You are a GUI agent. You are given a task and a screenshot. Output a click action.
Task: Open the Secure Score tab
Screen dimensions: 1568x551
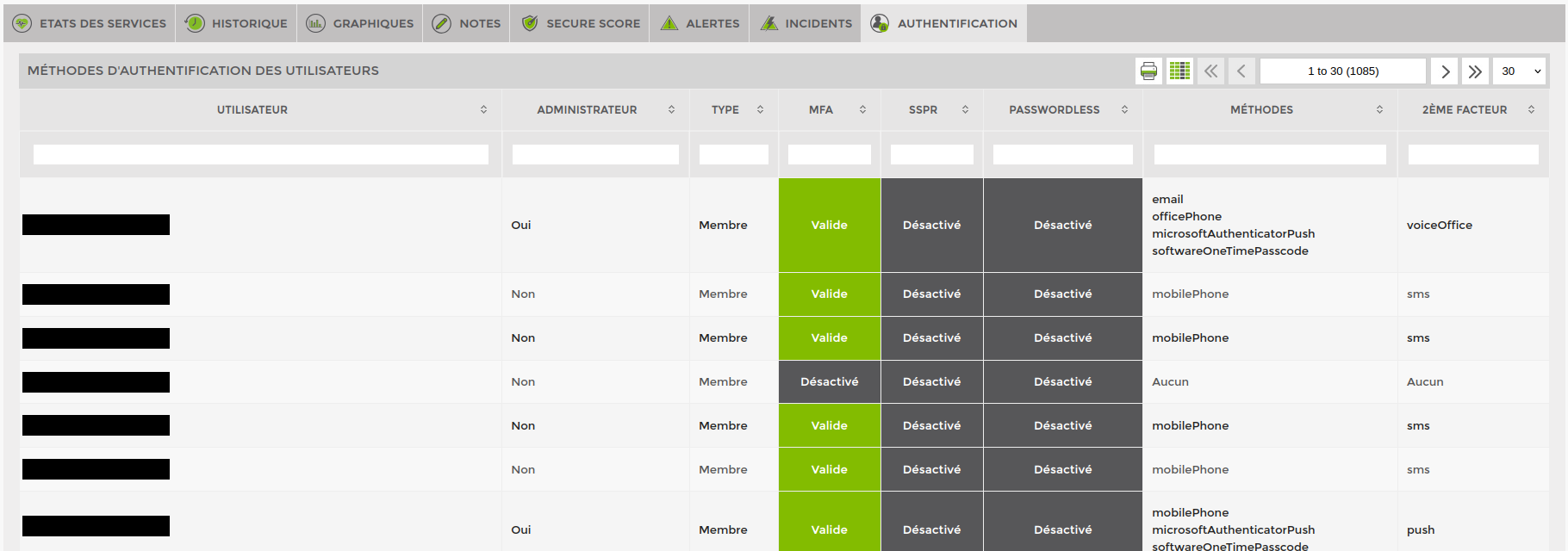pyautogui.click(x=581, y=23)
